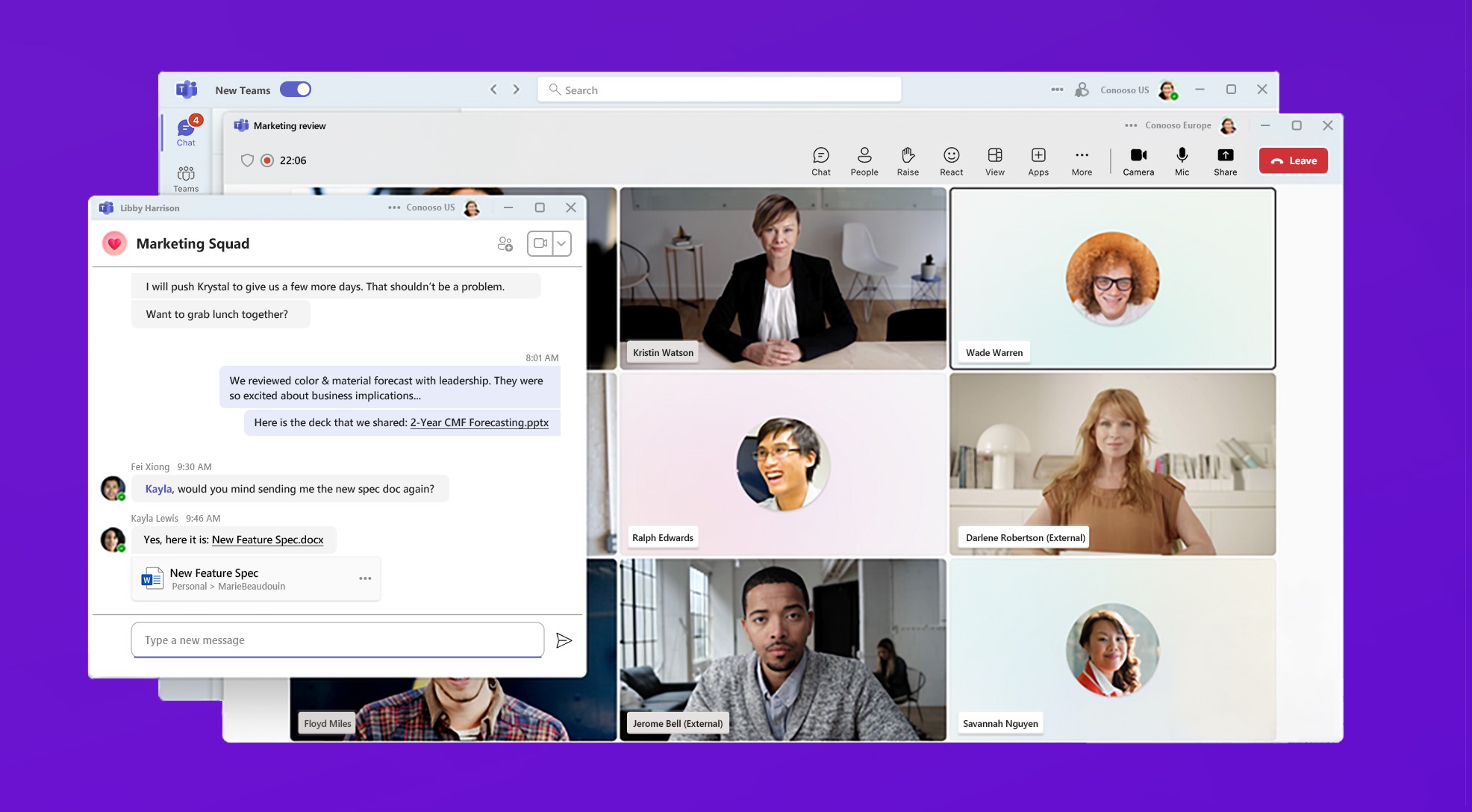Click the Search box in Teams
Screen dimensions: 1472x812
719,90
